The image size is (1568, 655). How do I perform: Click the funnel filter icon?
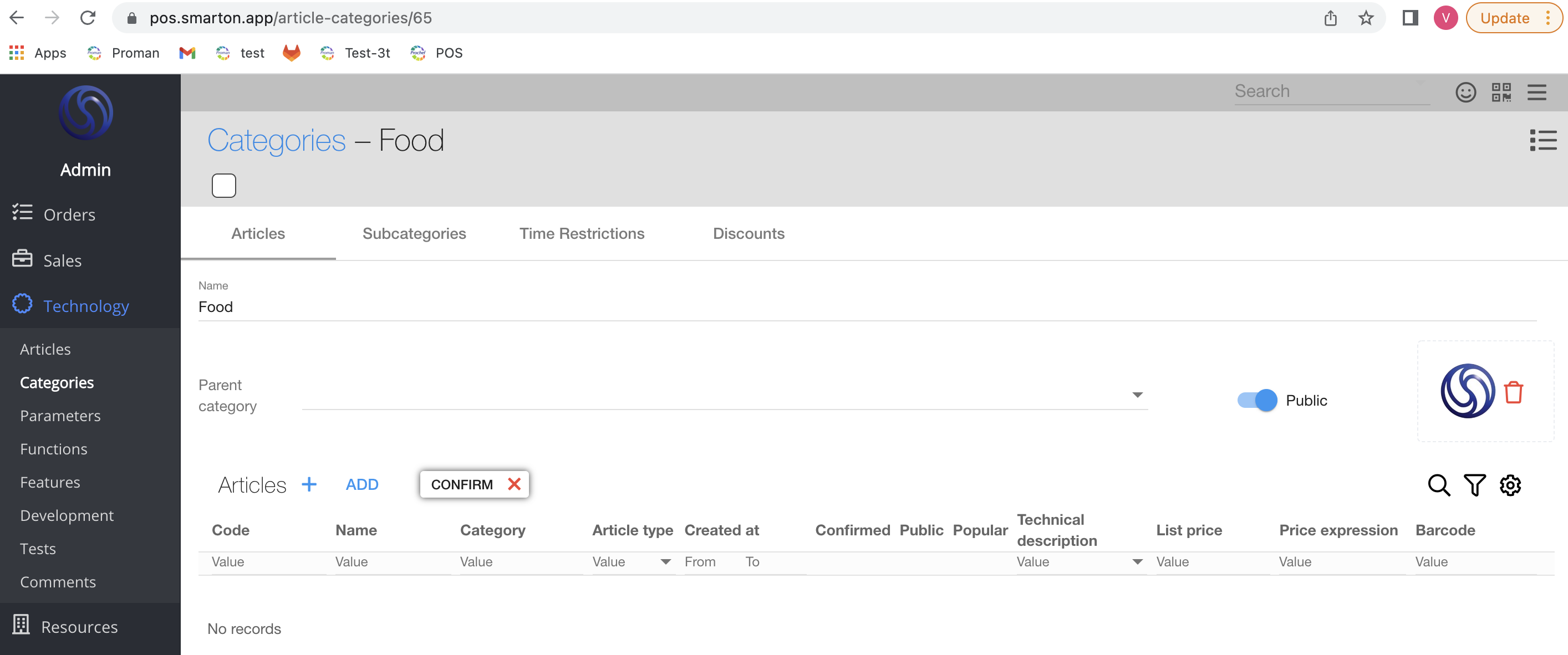[x=1474, y=485]
